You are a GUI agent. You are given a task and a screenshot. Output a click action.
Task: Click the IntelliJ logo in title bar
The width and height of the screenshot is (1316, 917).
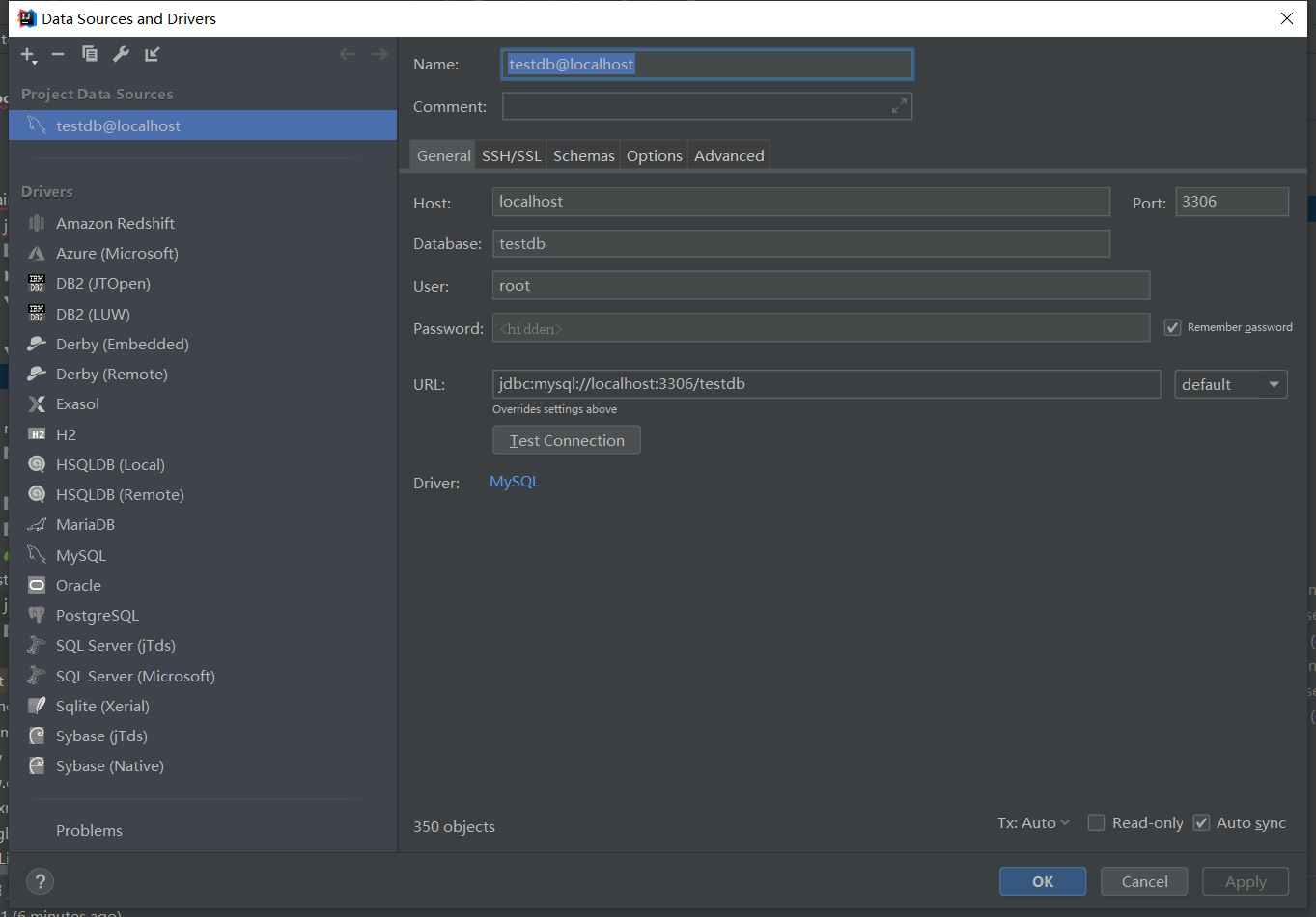tap(27, 18)
